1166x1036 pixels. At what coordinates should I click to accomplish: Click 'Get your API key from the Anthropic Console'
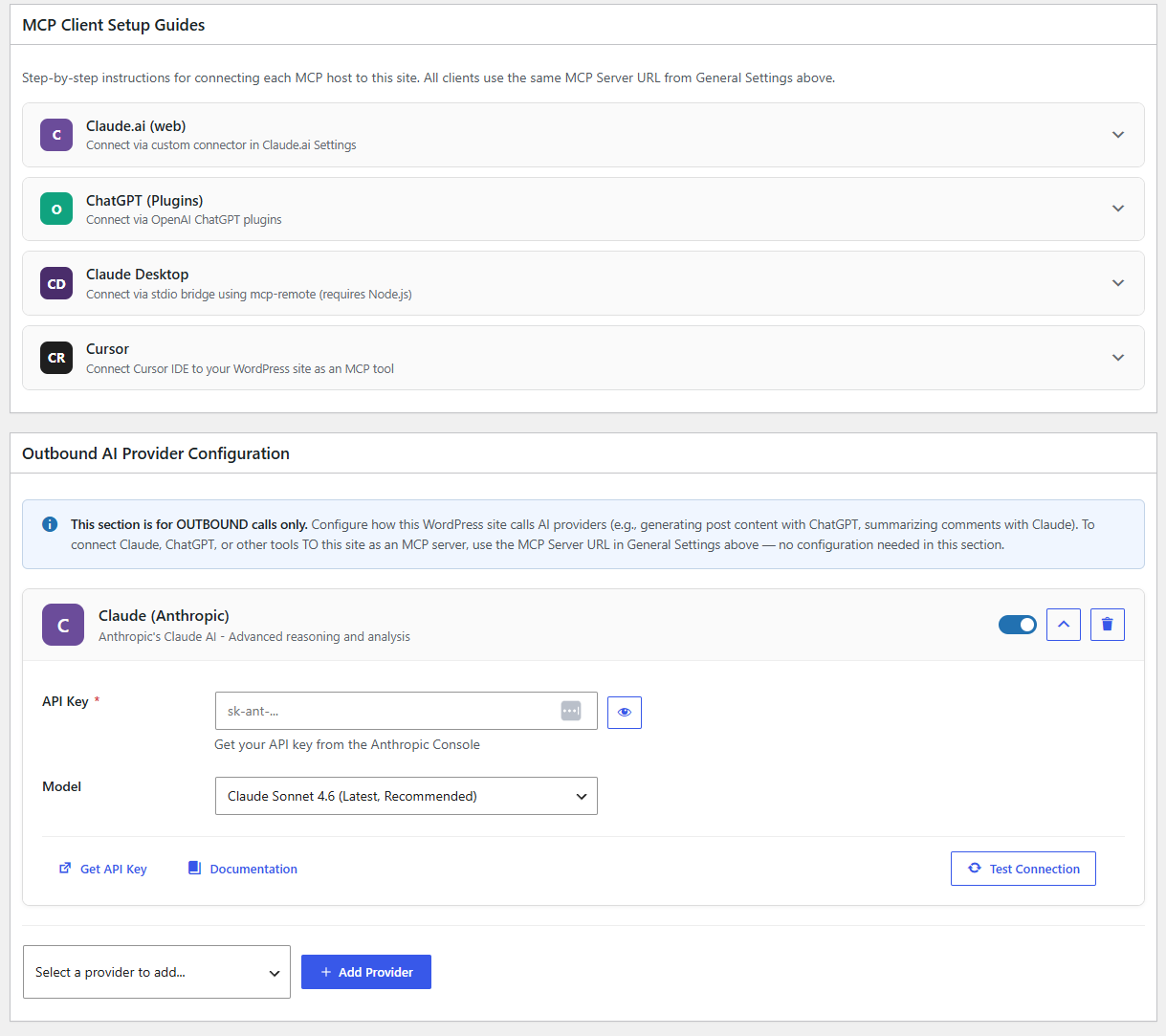[x=347, y=744]
